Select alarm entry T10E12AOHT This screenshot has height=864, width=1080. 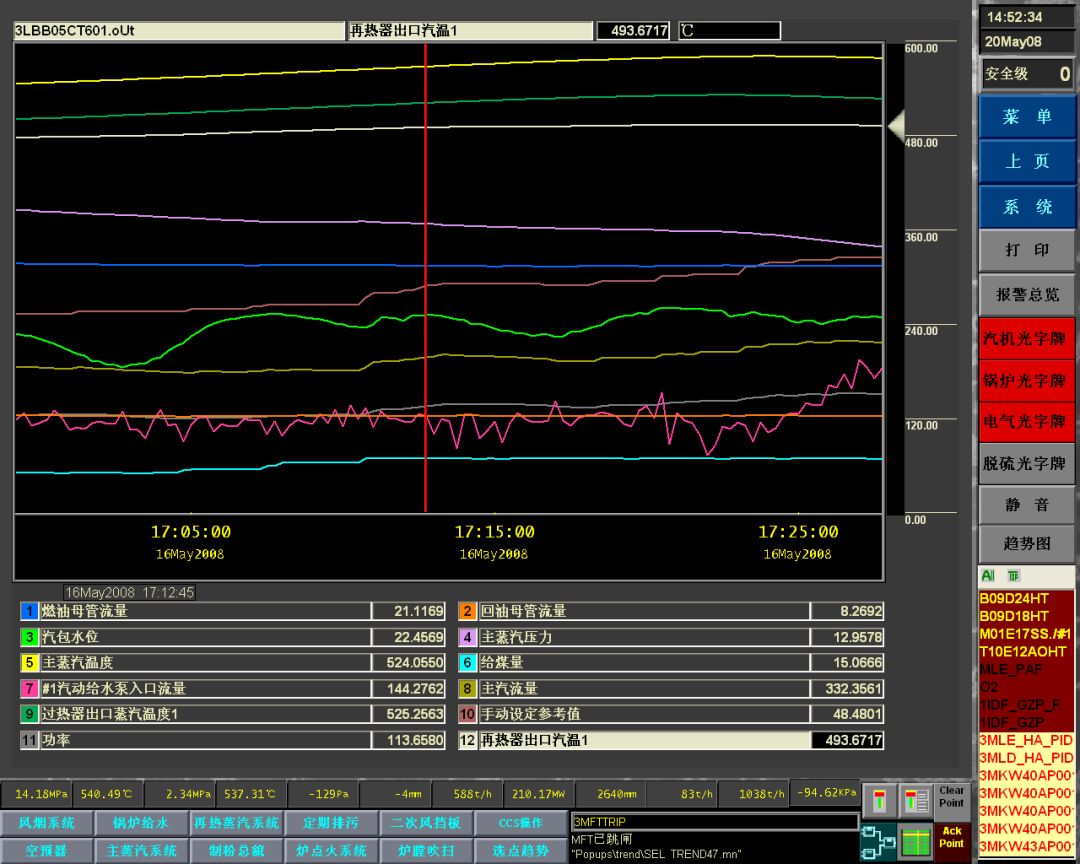click(1026, 651)
